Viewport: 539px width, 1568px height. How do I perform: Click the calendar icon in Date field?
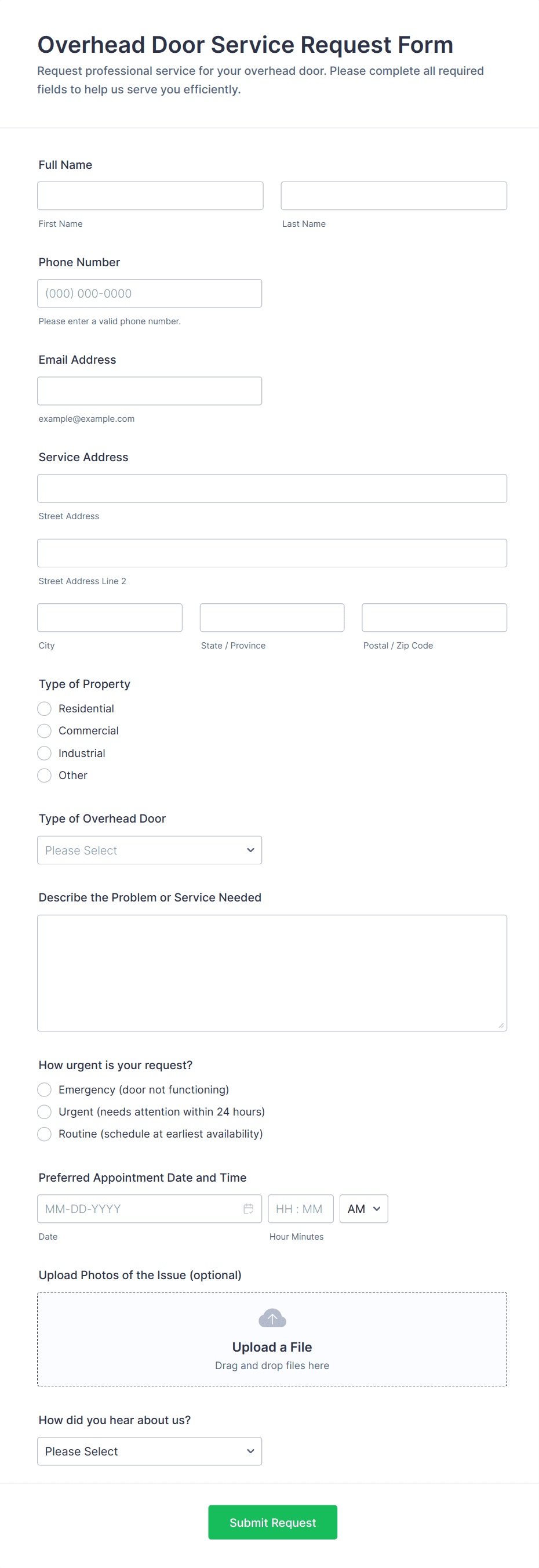[x=248, y=1208]
